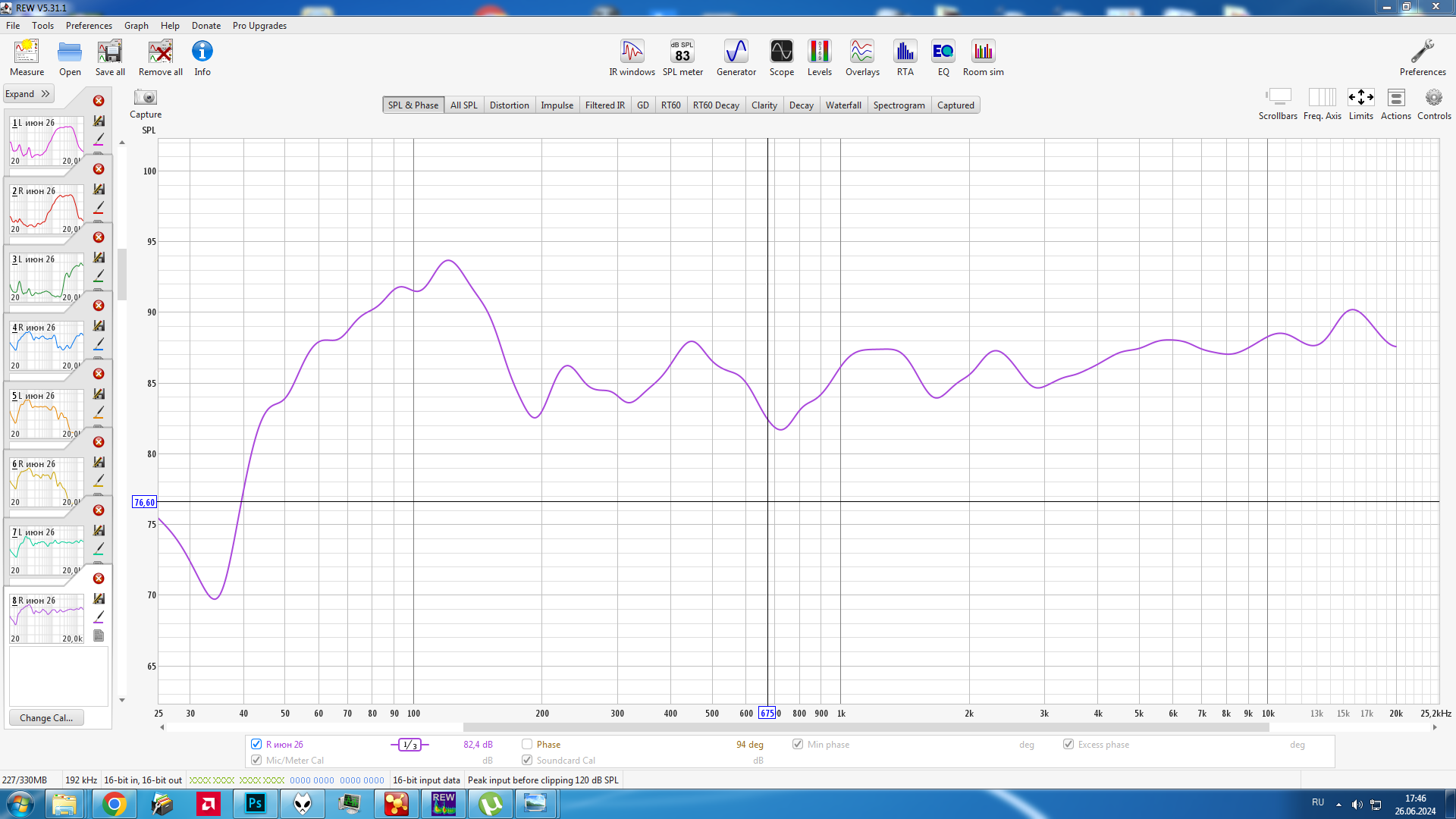1456x819 pixels.
Task: Enable the Phase trace checkbox
Action: pyautogui.click(x=527, y=744)
